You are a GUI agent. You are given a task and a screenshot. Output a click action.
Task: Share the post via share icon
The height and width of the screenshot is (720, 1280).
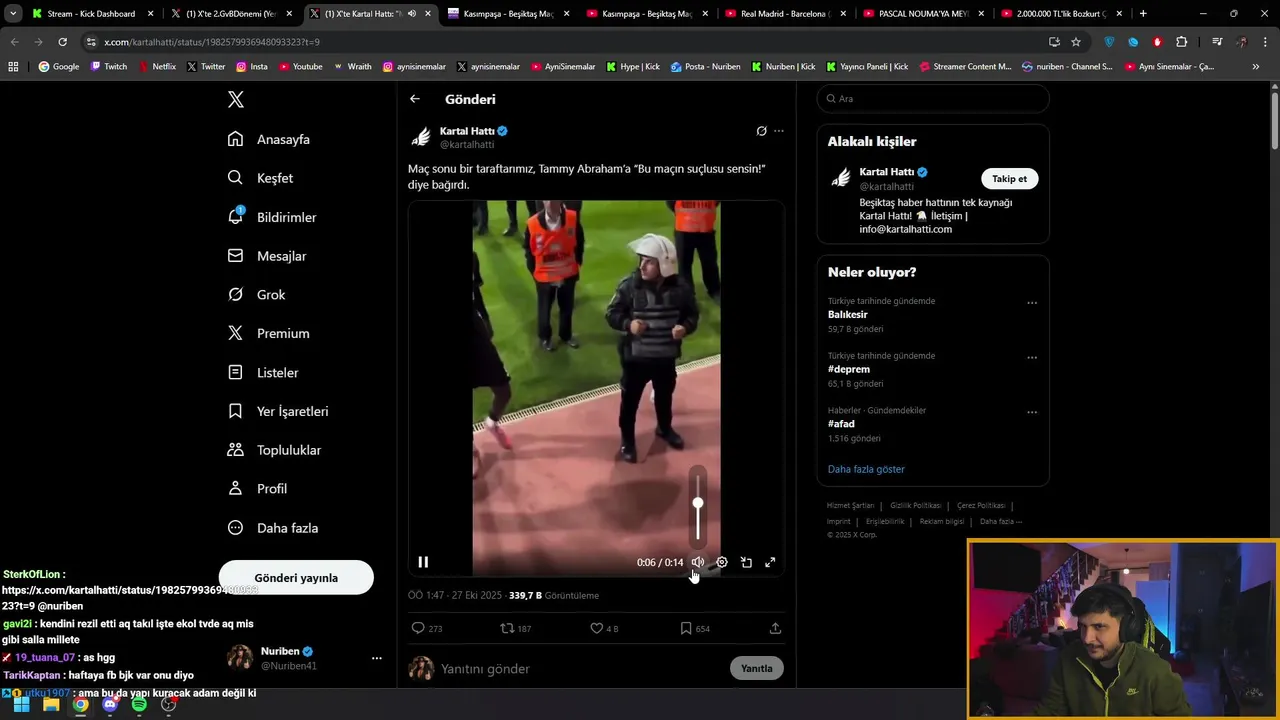click(775, 628)
